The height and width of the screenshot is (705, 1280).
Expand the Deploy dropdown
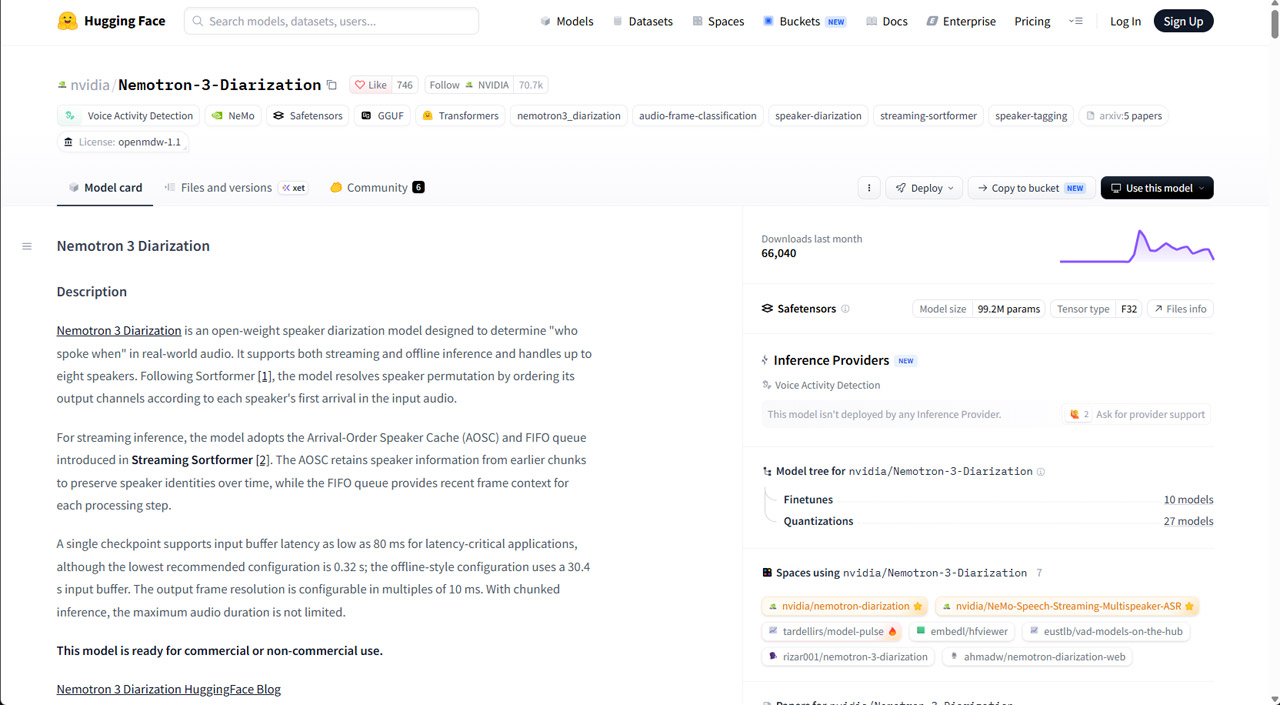click(925, 188)
